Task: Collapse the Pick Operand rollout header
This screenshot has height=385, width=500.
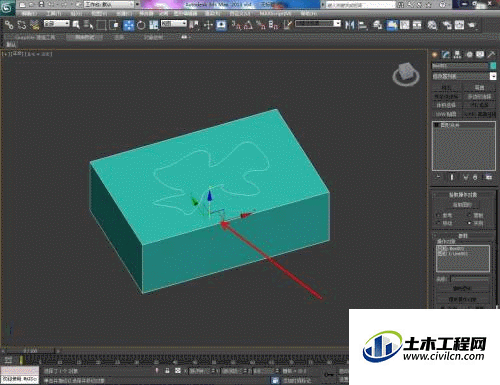Action: point(463,194)
